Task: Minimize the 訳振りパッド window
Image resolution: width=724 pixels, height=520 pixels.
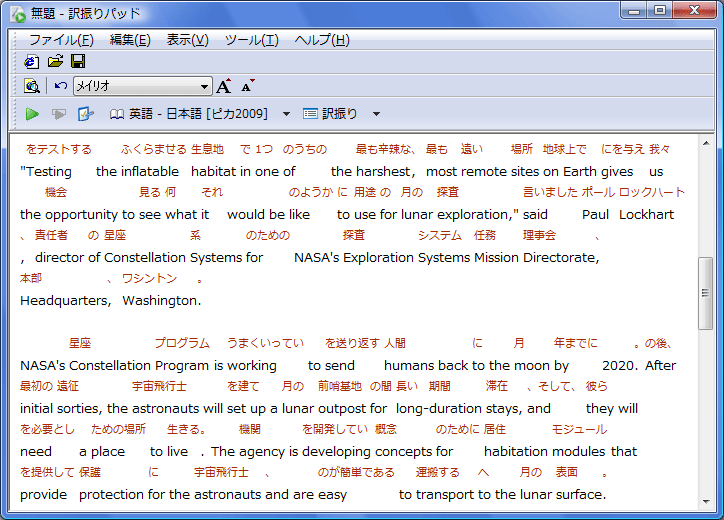Action: 634,11
